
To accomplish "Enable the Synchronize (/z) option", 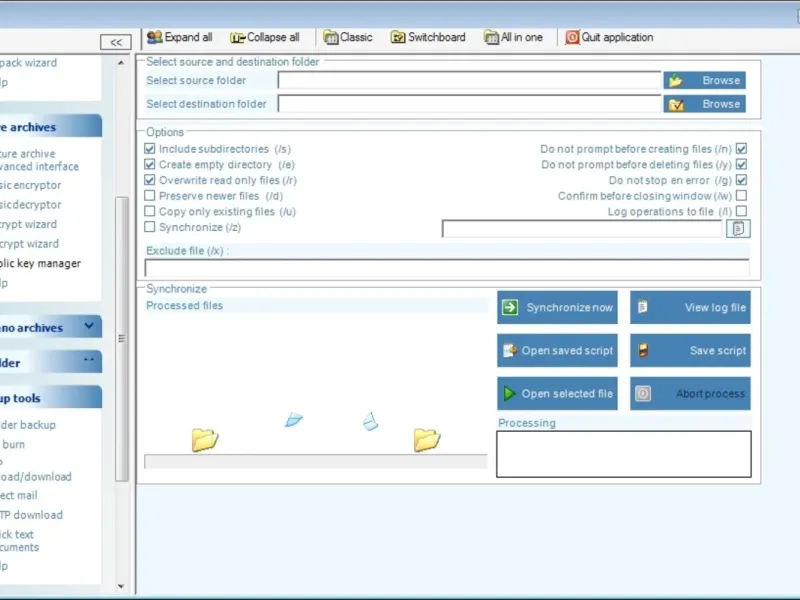I will click(x=149, y=227).
